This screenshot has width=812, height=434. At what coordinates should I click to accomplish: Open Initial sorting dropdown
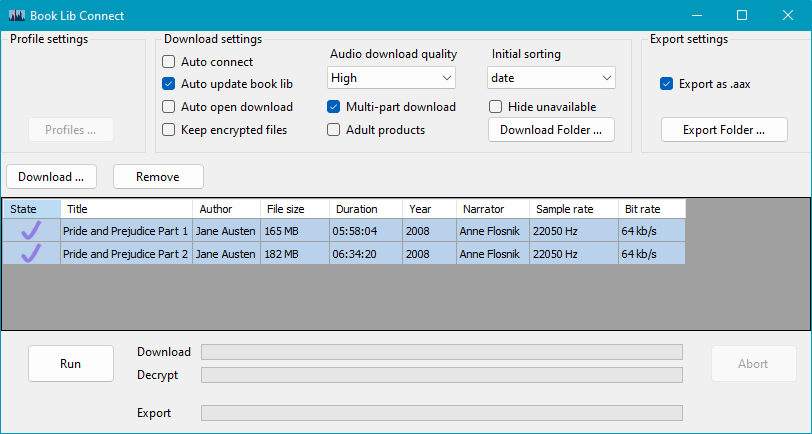552,78
